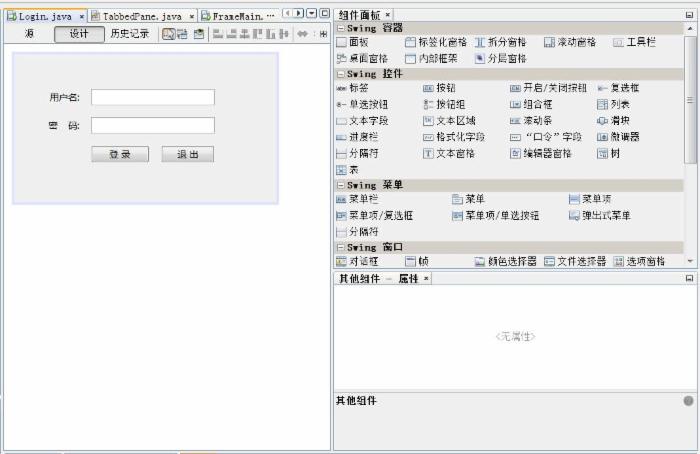700x454 pixels.
Task: Pick the 标签 (Label) control
Action: [353, 88]
